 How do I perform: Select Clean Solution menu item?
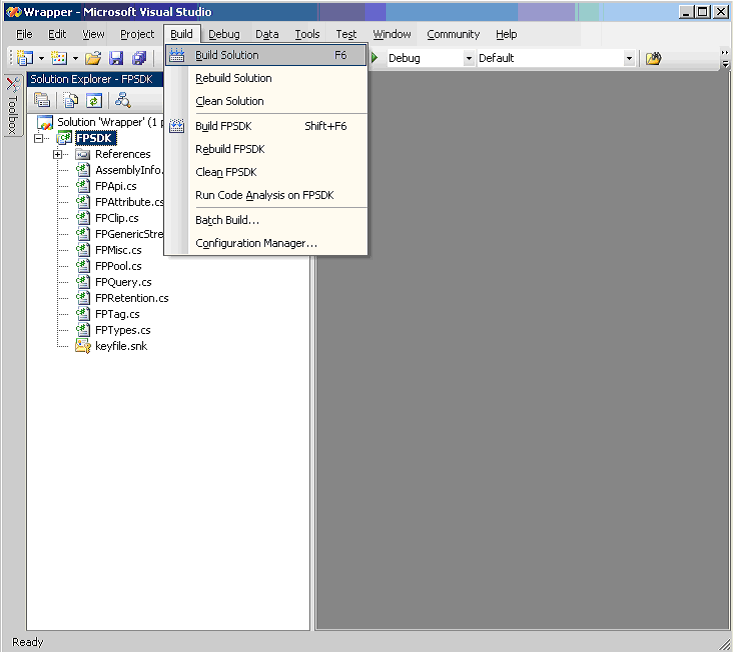(266, 101)
